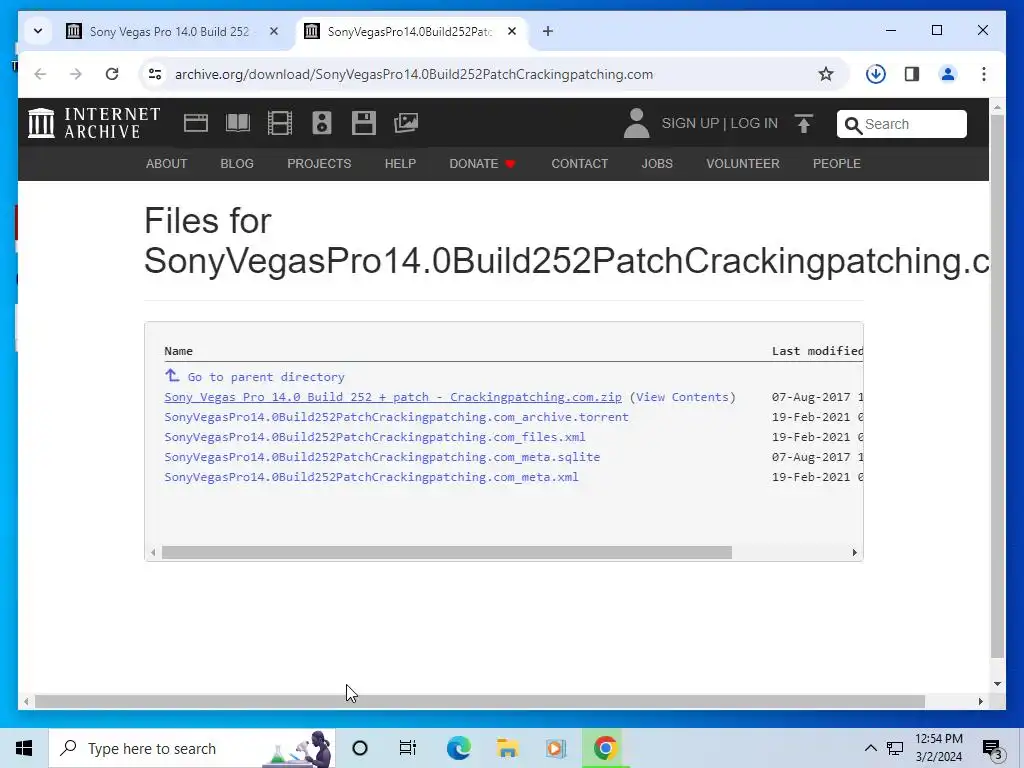Click the LOG IN link
1024x768 pixels.
click(x=754, y=123)
